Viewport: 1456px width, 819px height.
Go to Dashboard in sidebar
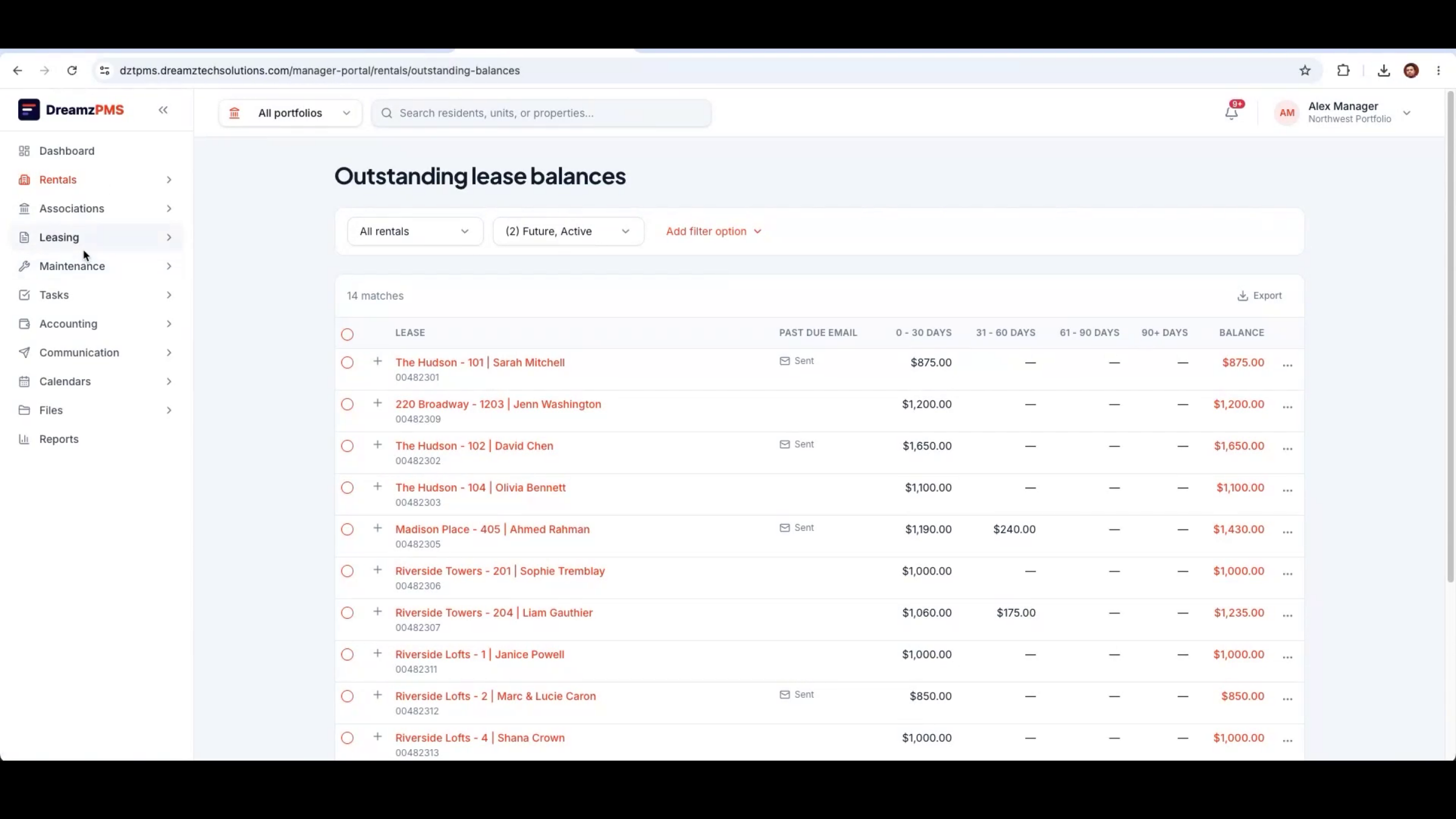[x=67, y=151]
